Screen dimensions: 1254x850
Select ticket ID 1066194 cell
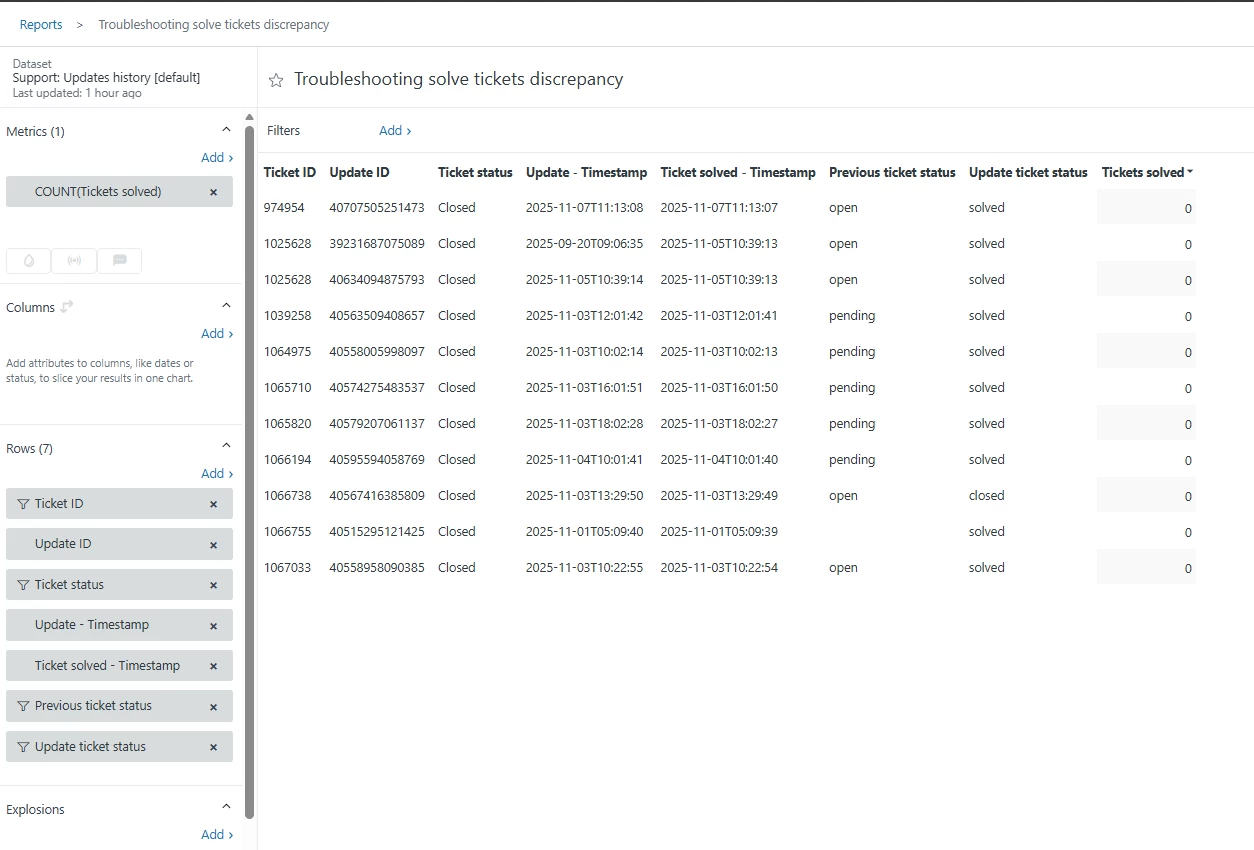click(x=288, y=460)
